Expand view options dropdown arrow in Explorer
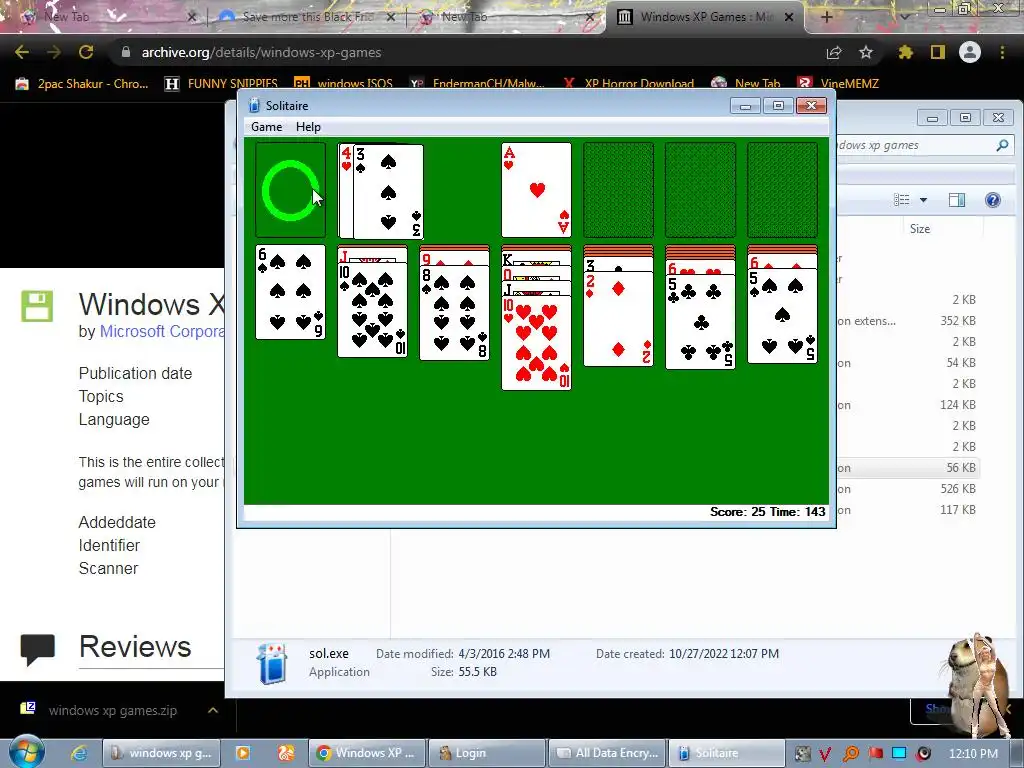 (x=923, y=200)
